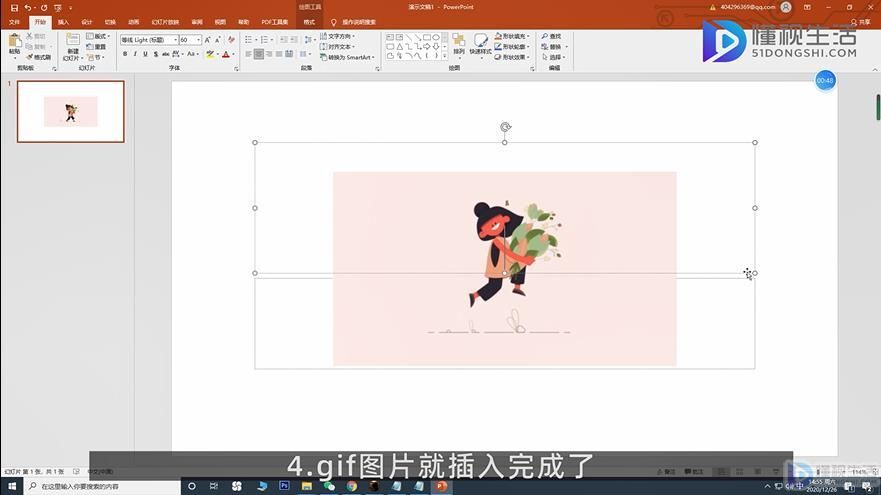Viewport: 881px width, 495px height.
Task: Click the PowerPoint icon in the taskbar
Action: tap(442, 486)
